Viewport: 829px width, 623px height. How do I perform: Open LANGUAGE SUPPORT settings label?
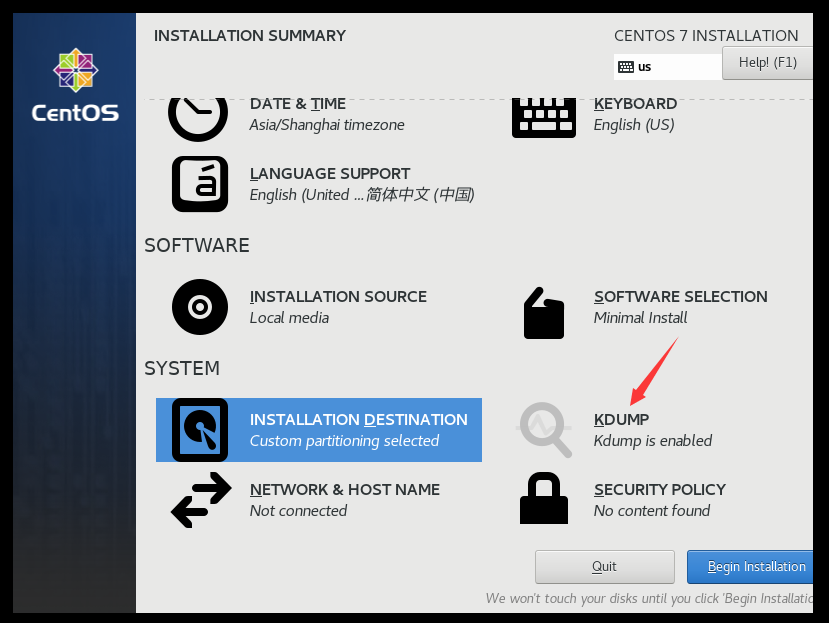[330, 173]
